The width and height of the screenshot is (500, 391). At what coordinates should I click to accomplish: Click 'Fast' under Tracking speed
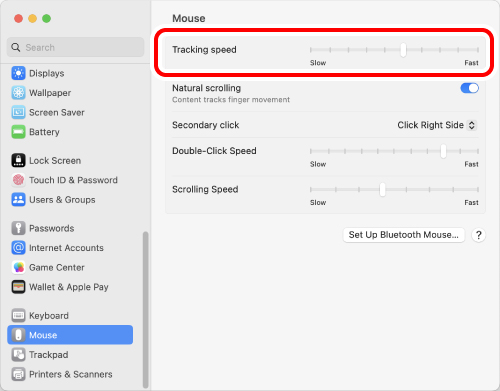coord(471,63)
